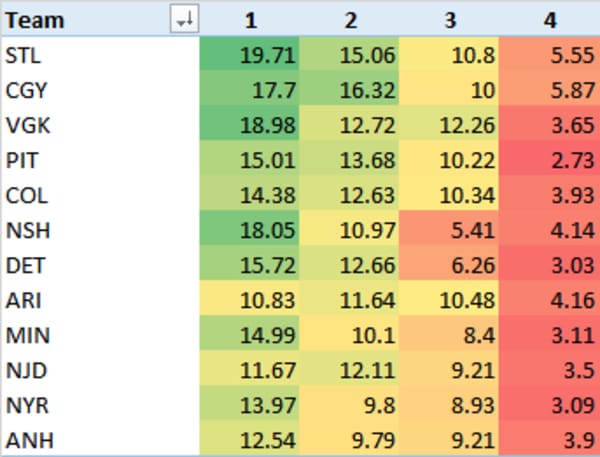The height and width of the screenshot is (457, 600).
Task: Select the NSH team cell
Action: point(100,228)
